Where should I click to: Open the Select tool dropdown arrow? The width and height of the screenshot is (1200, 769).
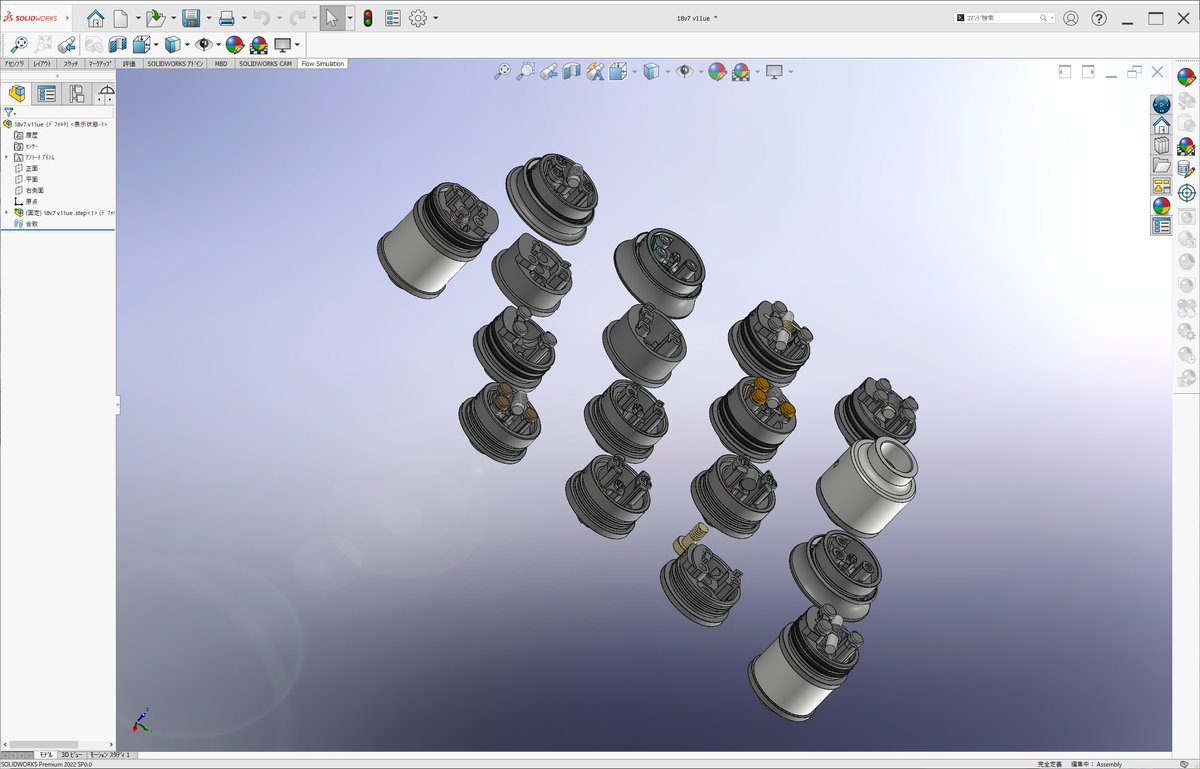click(350, 18)
